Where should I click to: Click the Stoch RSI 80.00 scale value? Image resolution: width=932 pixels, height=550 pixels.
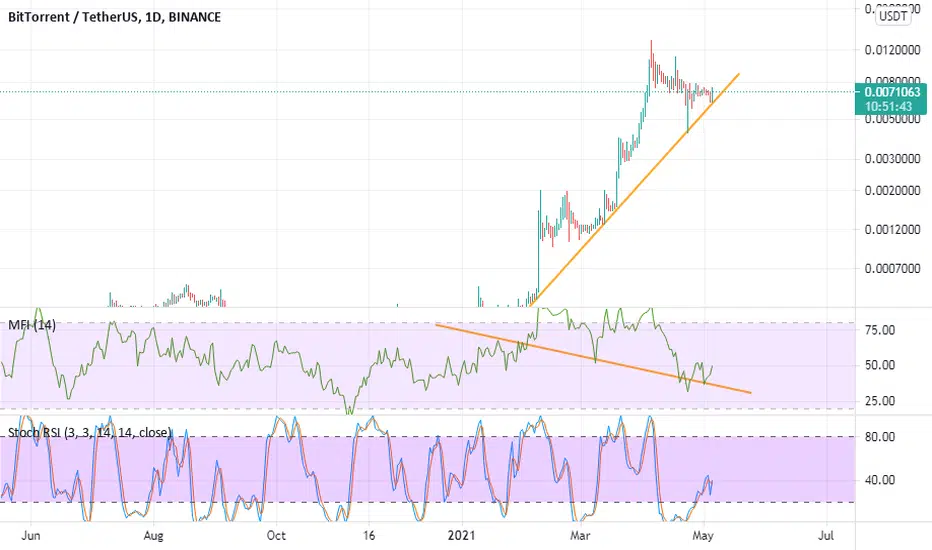tap(880, 437)
